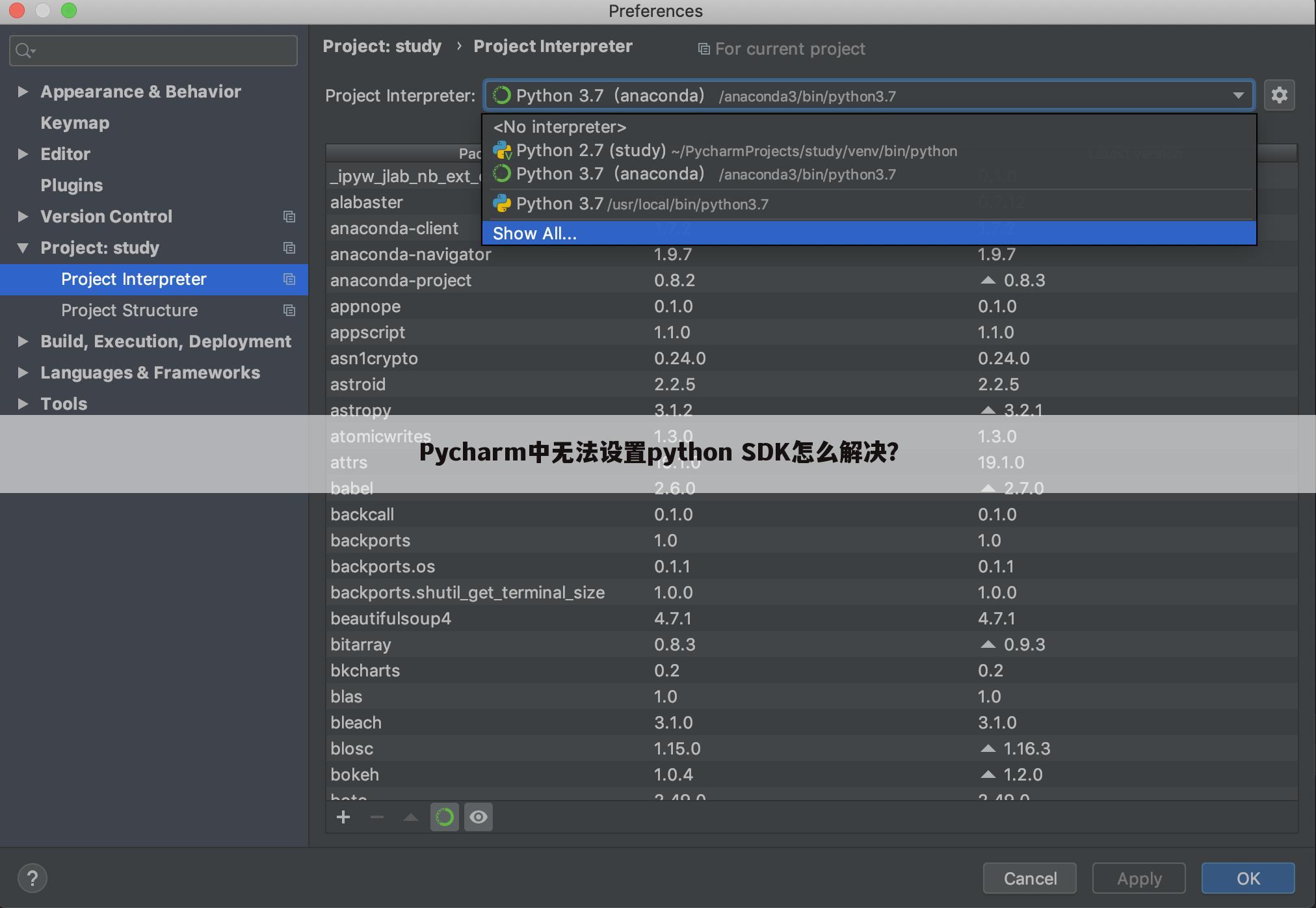This screenshot has width=1316, height=908.
Task: Select the backports.os package row
Action: point(811,567)
